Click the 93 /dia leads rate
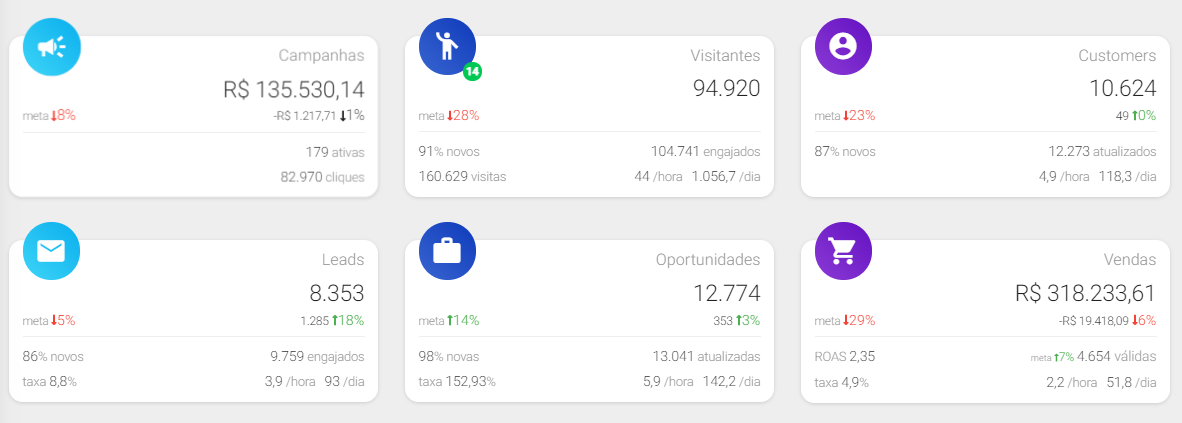This screenshot has height=423, width=1182. tap(344, 382)
